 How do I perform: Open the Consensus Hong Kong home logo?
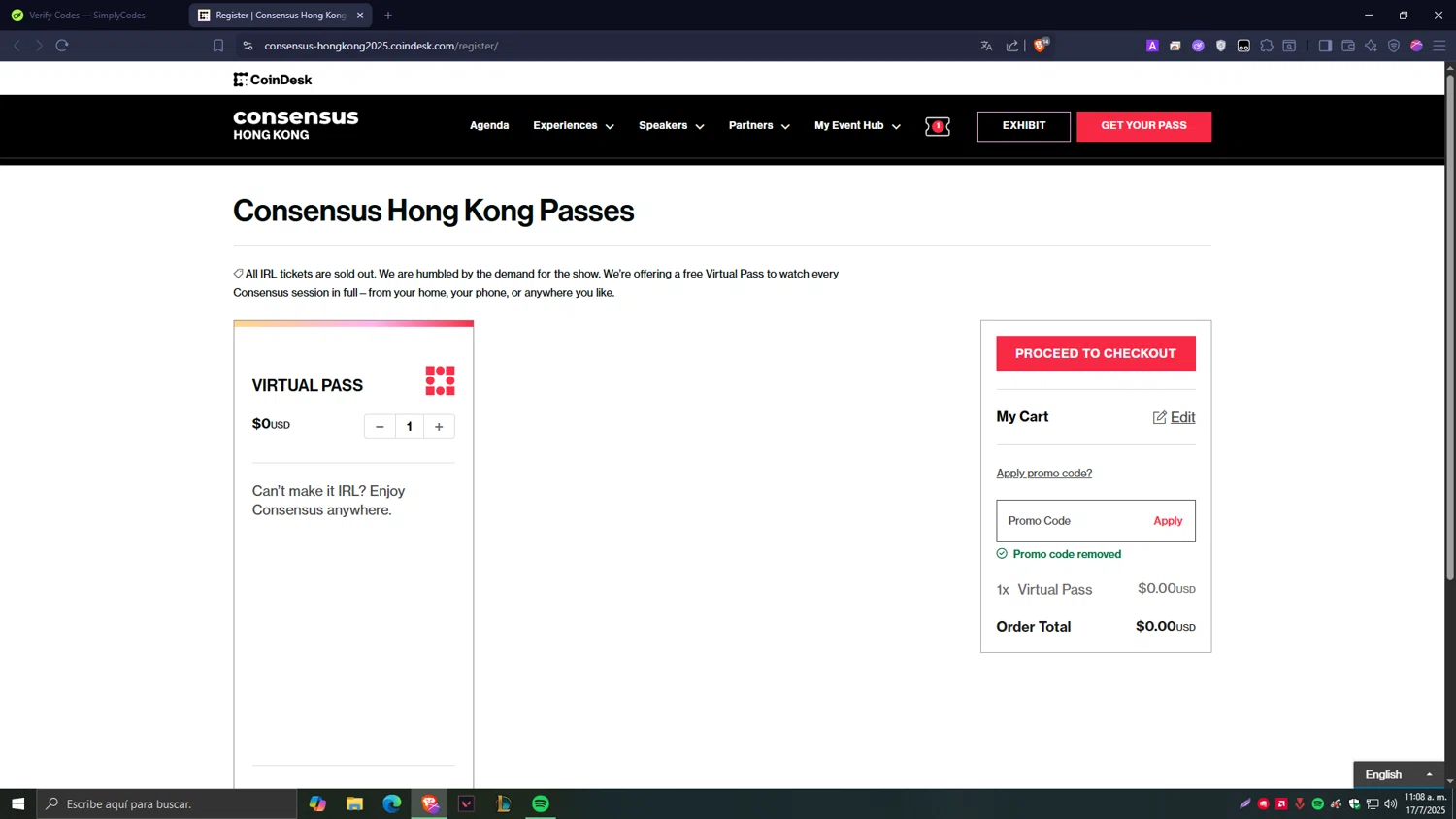[295, 125]
